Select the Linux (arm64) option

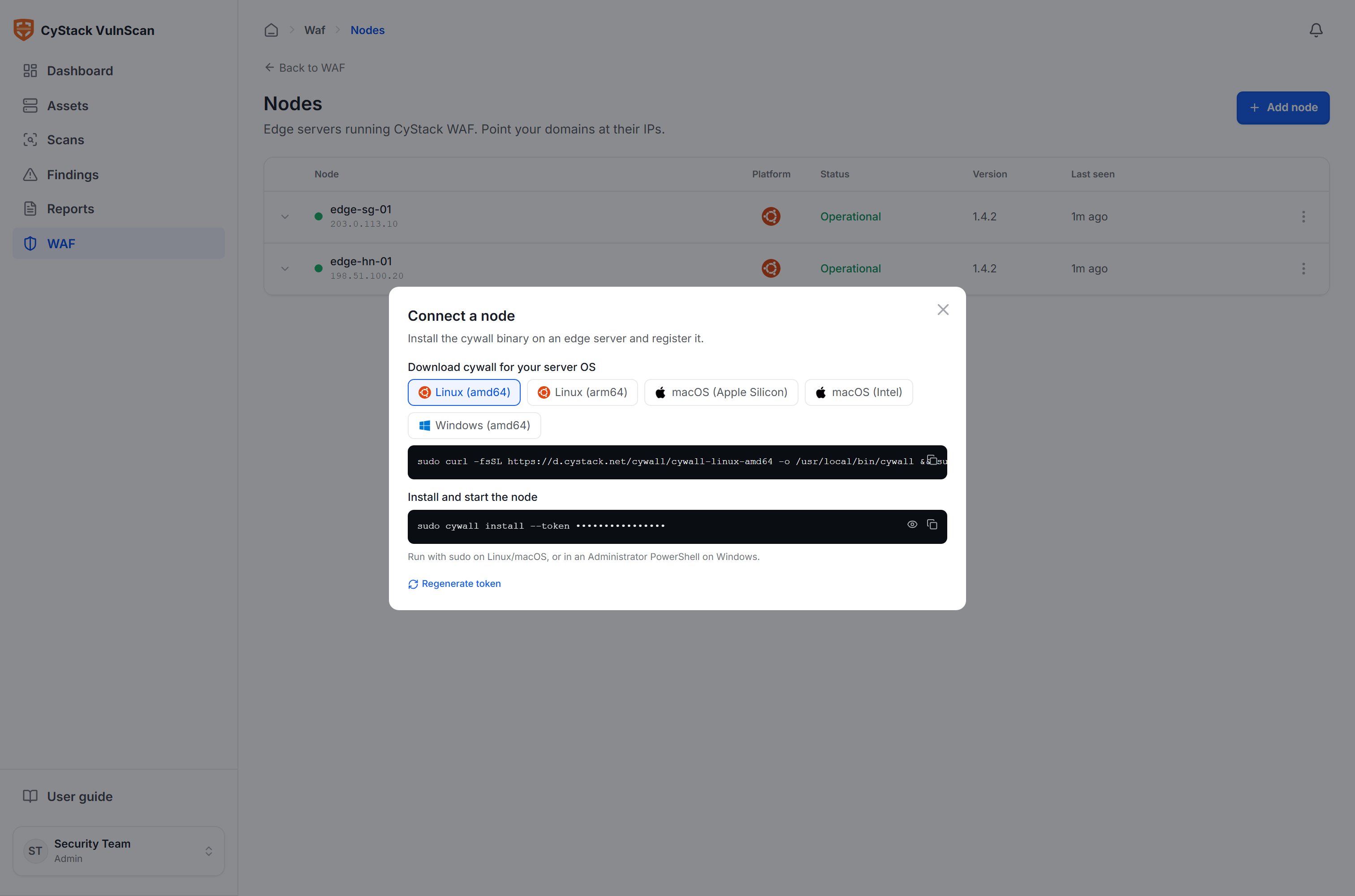pos(583,392)
